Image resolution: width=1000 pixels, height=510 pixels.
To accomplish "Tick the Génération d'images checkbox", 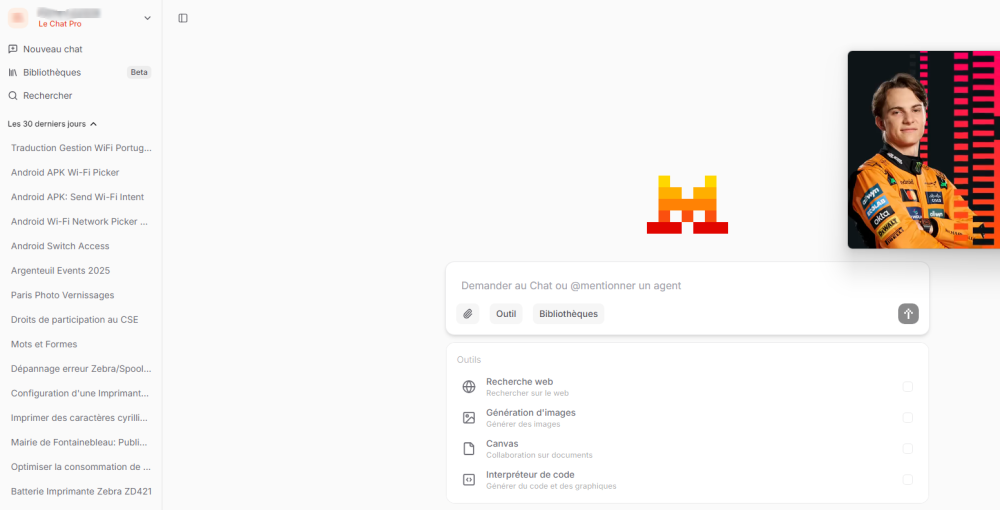I will click(908, 418).
